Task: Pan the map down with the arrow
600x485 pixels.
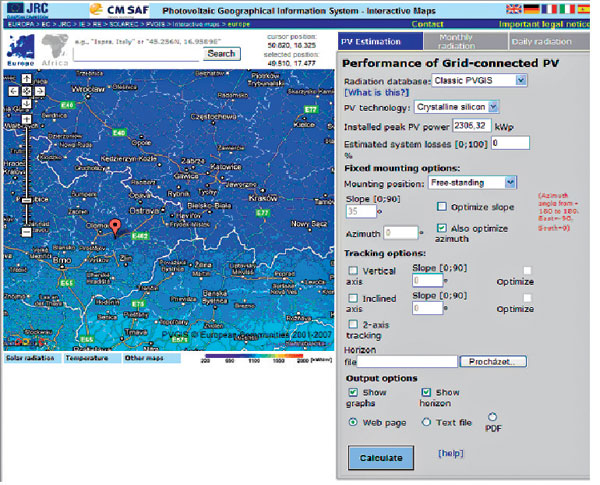Action: [x=26, y=104]
